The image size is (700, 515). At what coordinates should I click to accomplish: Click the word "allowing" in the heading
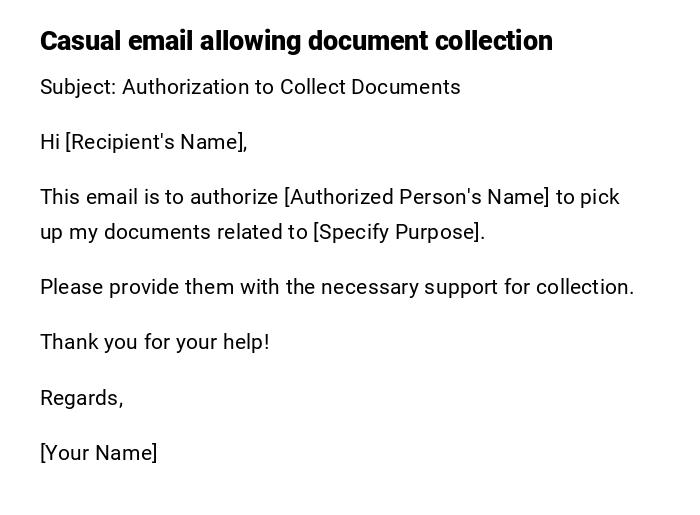[x=250, y=41]
